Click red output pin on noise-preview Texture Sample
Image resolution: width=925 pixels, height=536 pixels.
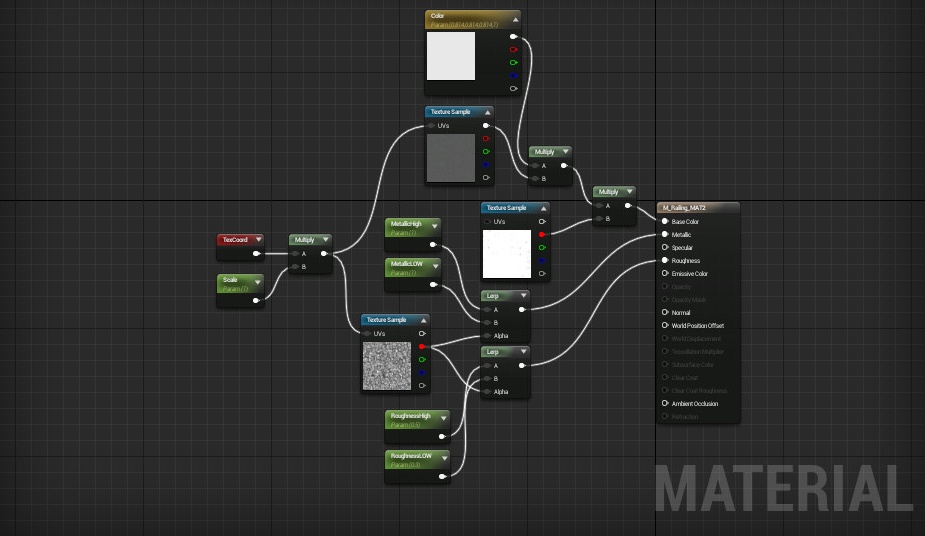[x=422, y=347]
